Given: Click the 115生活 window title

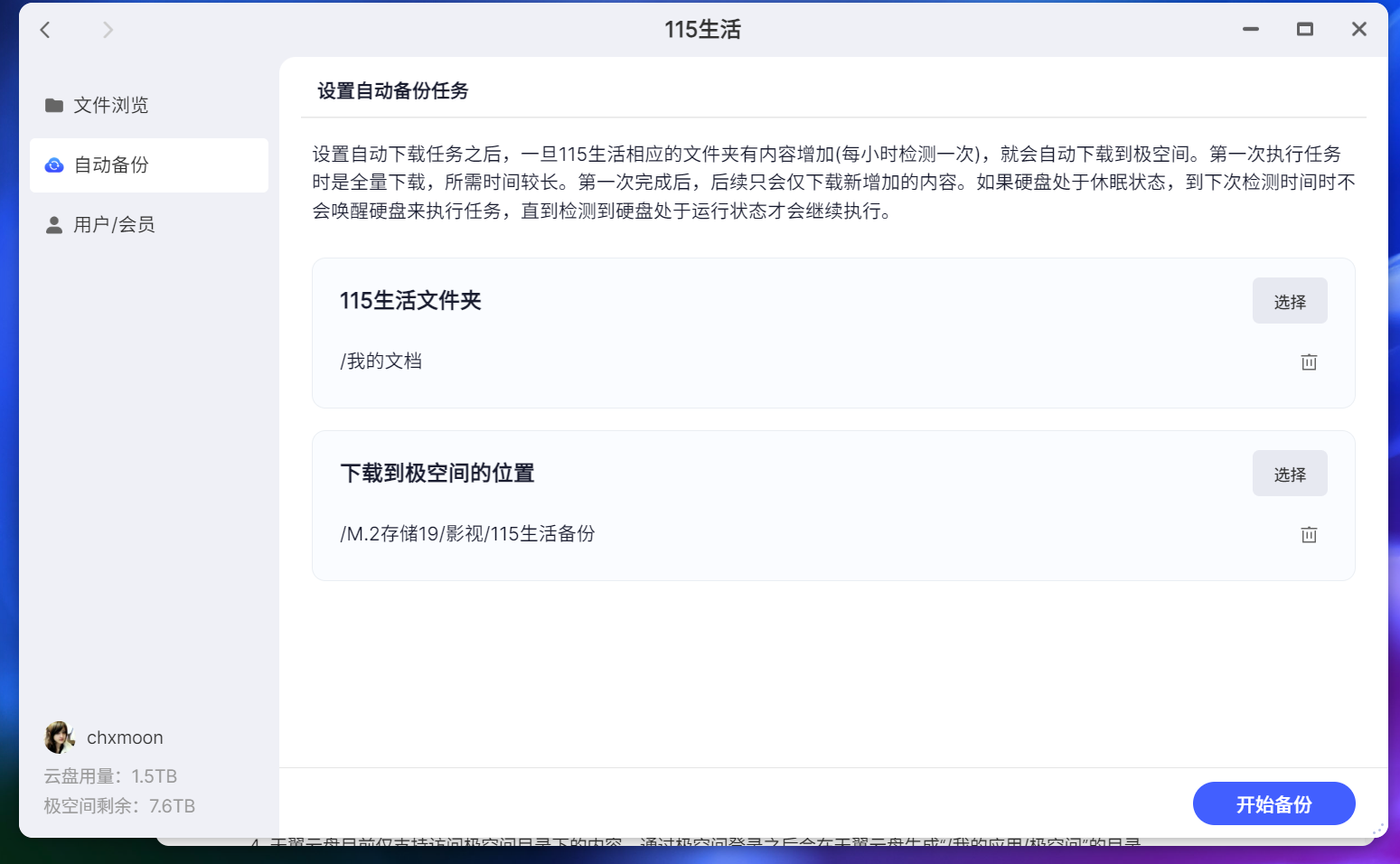Looking at the screenshot, I should (703, 30).
